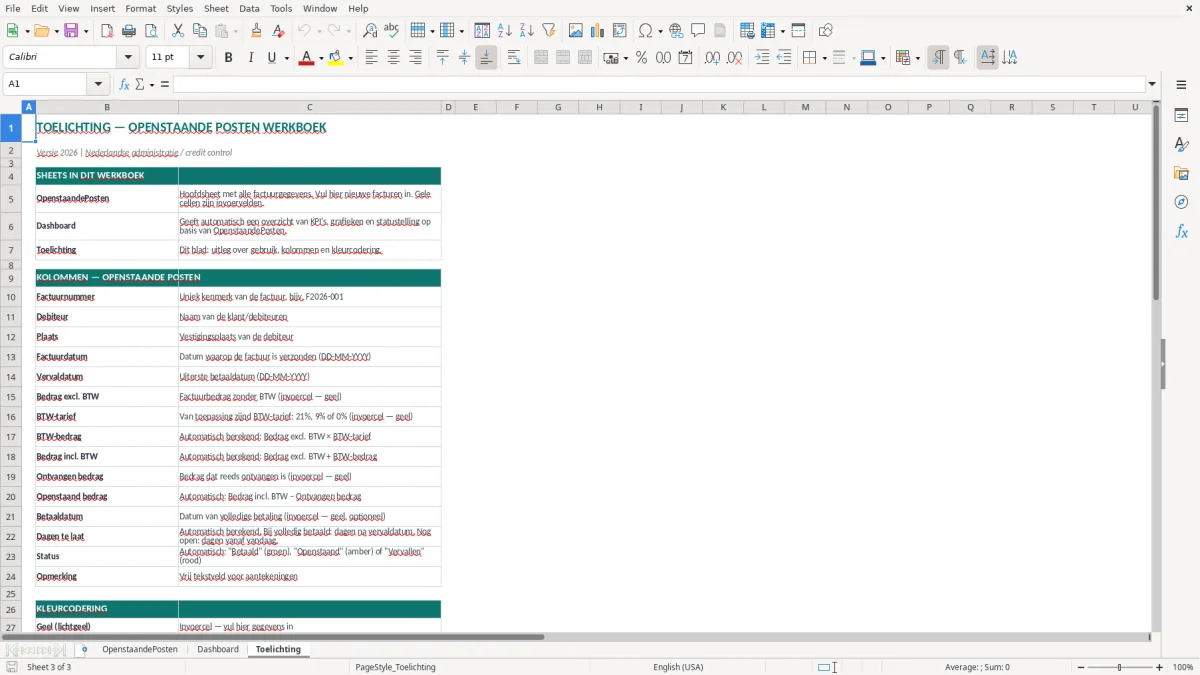The image size is (1200, 675).
Task: Open the conditional formatting dropdown arrow
Action: [917, 58]
